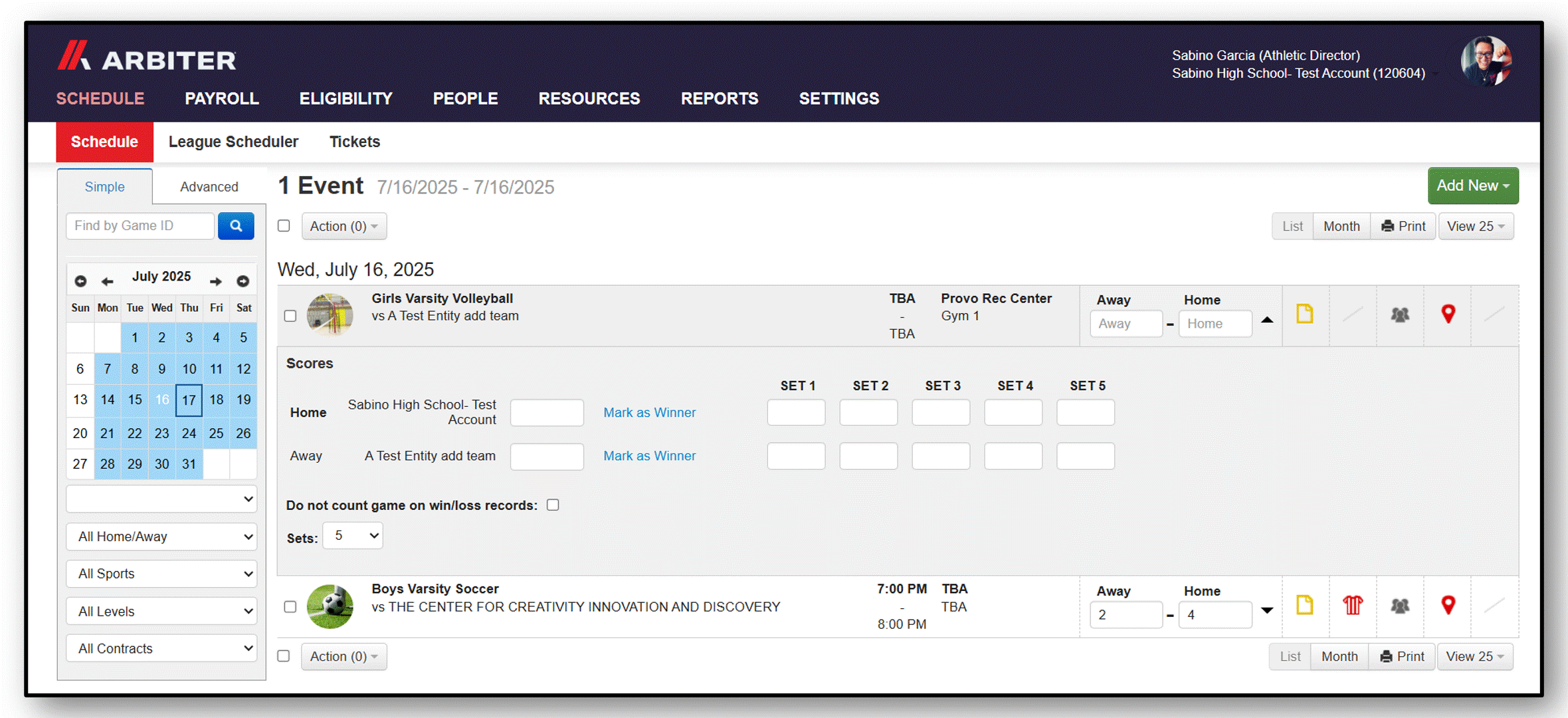Open the All Contracts filter dropdown
This screenshot has width=1568, height=718.
161,648
